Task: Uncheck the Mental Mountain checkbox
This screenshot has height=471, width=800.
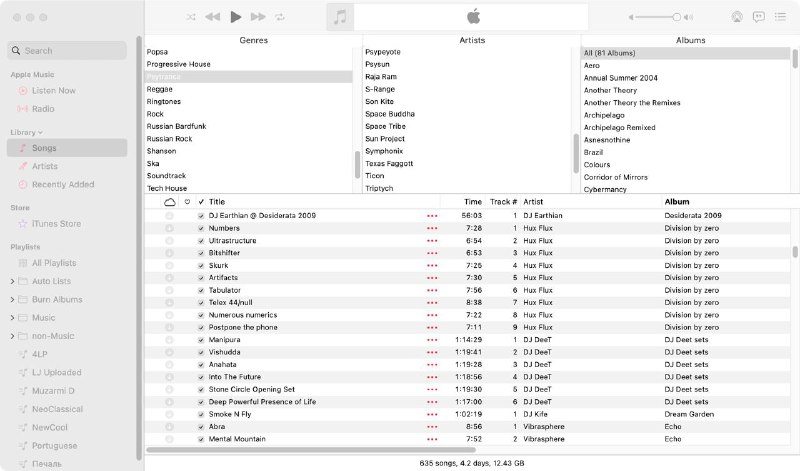Action: (x=201, y=439)
